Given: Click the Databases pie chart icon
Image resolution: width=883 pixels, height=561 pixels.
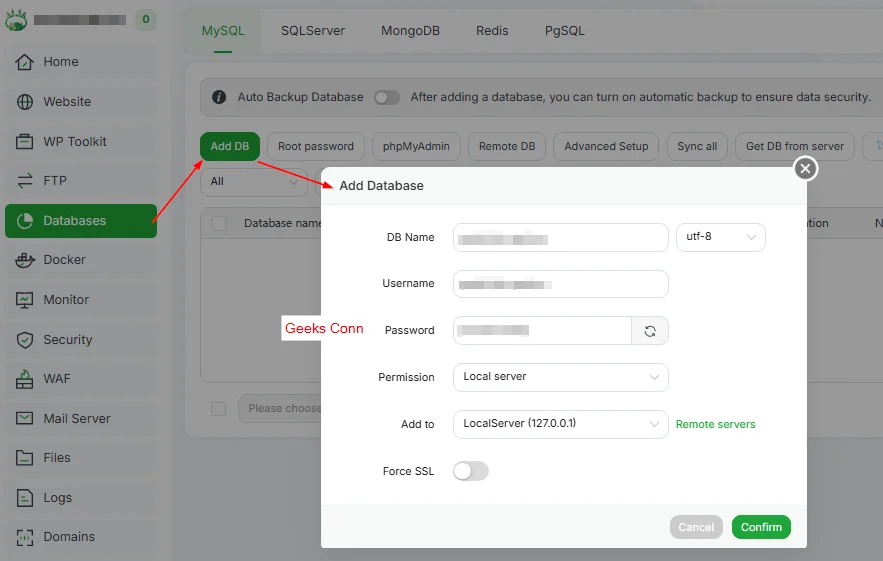Looking at the screenshot, I should click(25, 221).
